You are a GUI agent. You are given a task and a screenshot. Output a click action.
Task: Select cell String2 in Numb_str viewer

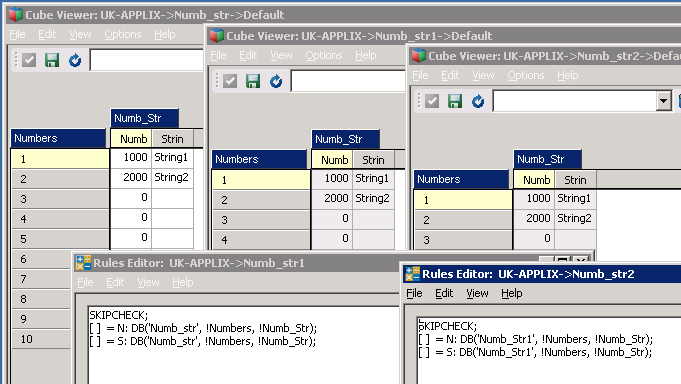tap(172, 177)
